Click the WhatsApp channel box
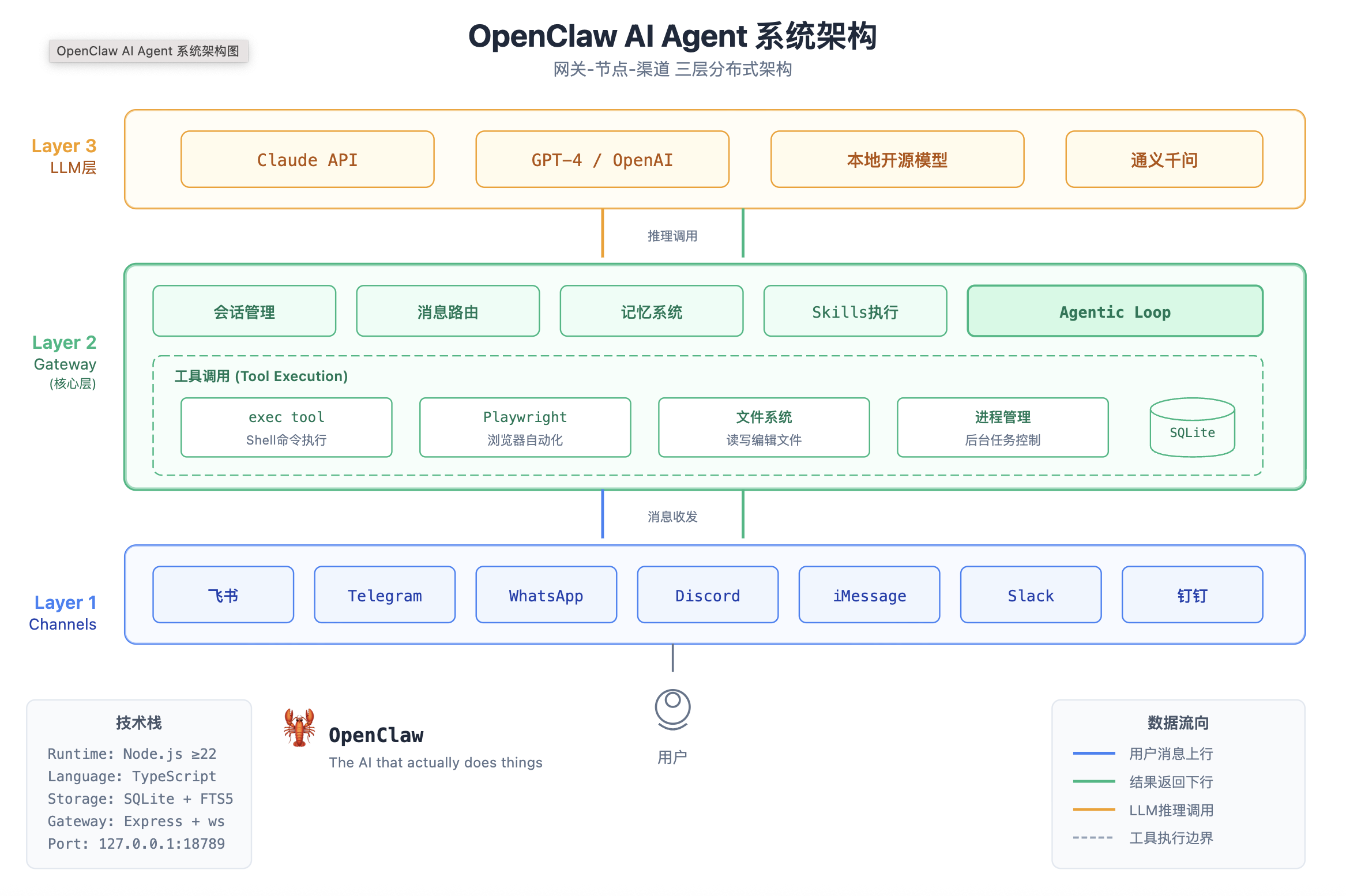Image resolution: width=1346 pixels, height=896 pixels. coord(546,594)
